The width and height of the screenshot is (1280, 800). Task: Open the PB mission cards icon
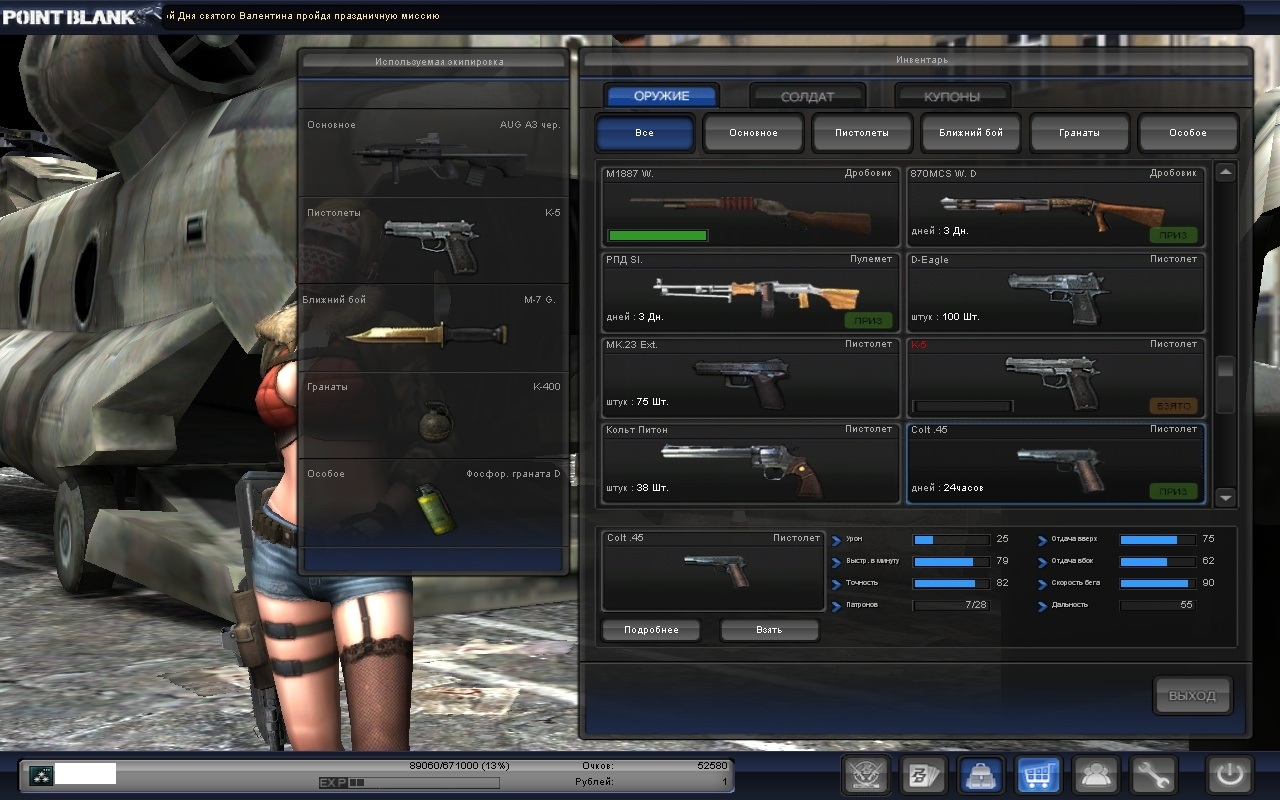[923, 775]
